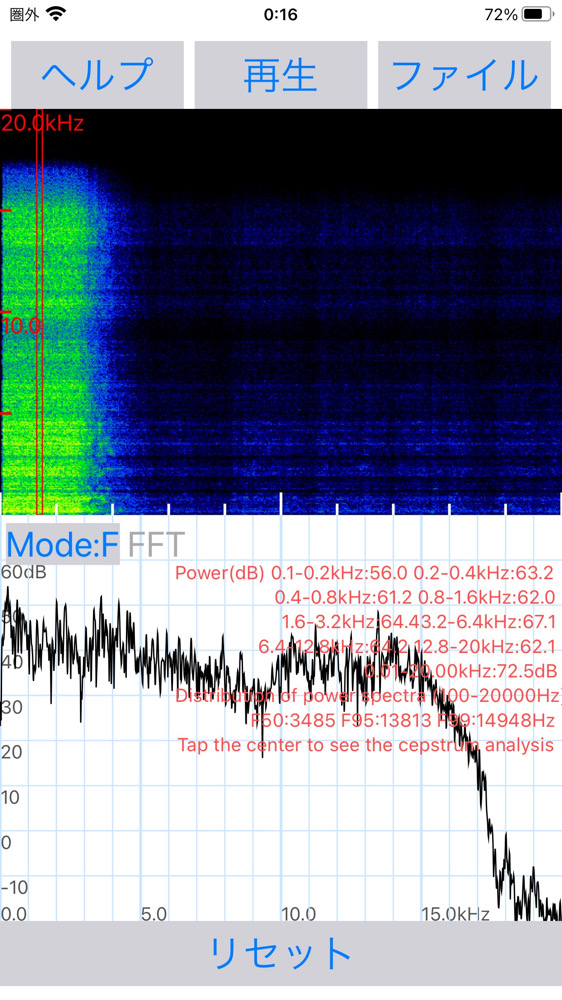Tap the 20.0kHz label on spectrogram

click(x=43, y=122)
